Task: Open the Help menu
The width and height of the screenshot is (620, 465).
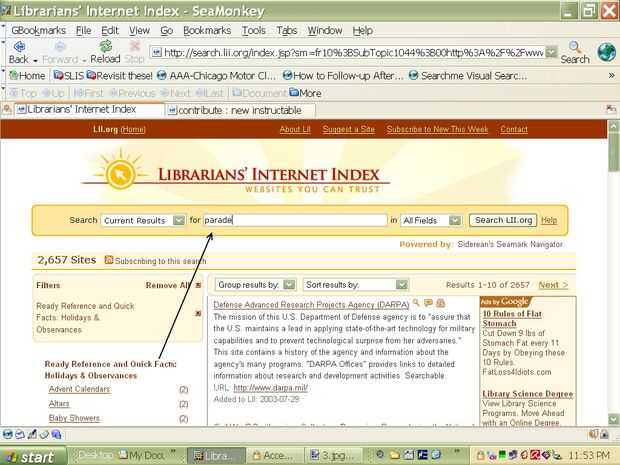Action: [362, 30]
